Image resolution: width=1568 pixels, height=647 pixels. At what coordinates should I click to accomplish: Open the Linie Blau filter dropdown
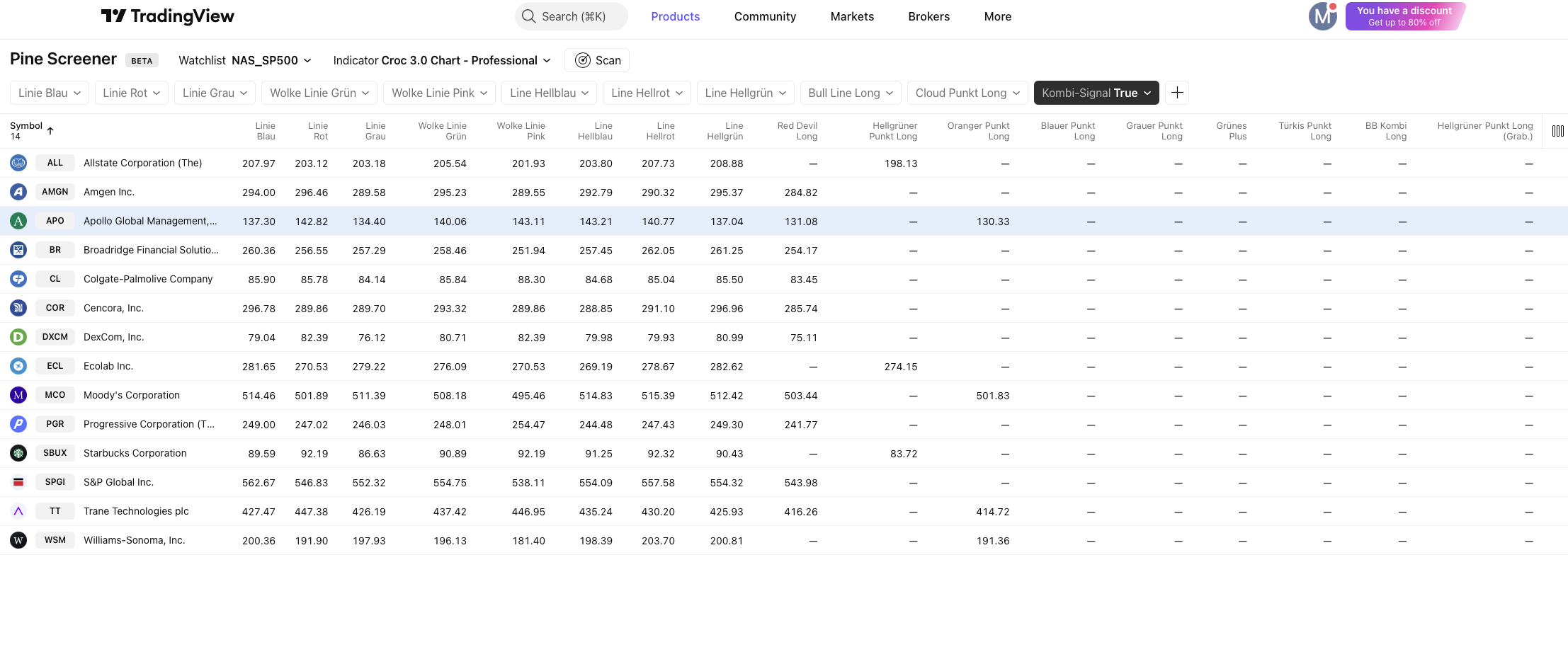coord(50,93)
